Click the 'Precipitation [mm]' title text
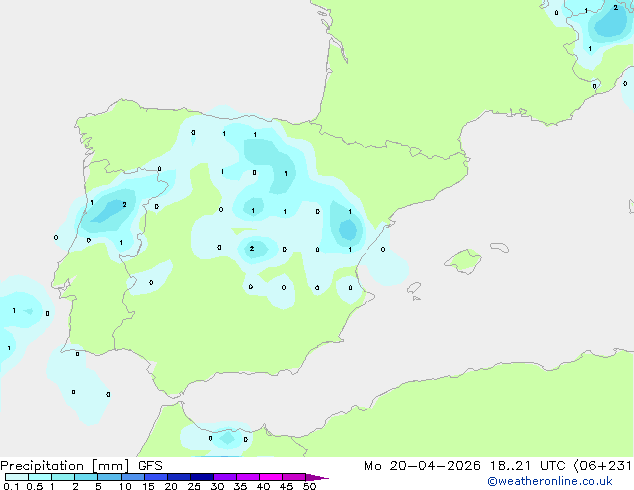Image resolution: width=634 pixels, height=490 pixels. click(65, 466)
